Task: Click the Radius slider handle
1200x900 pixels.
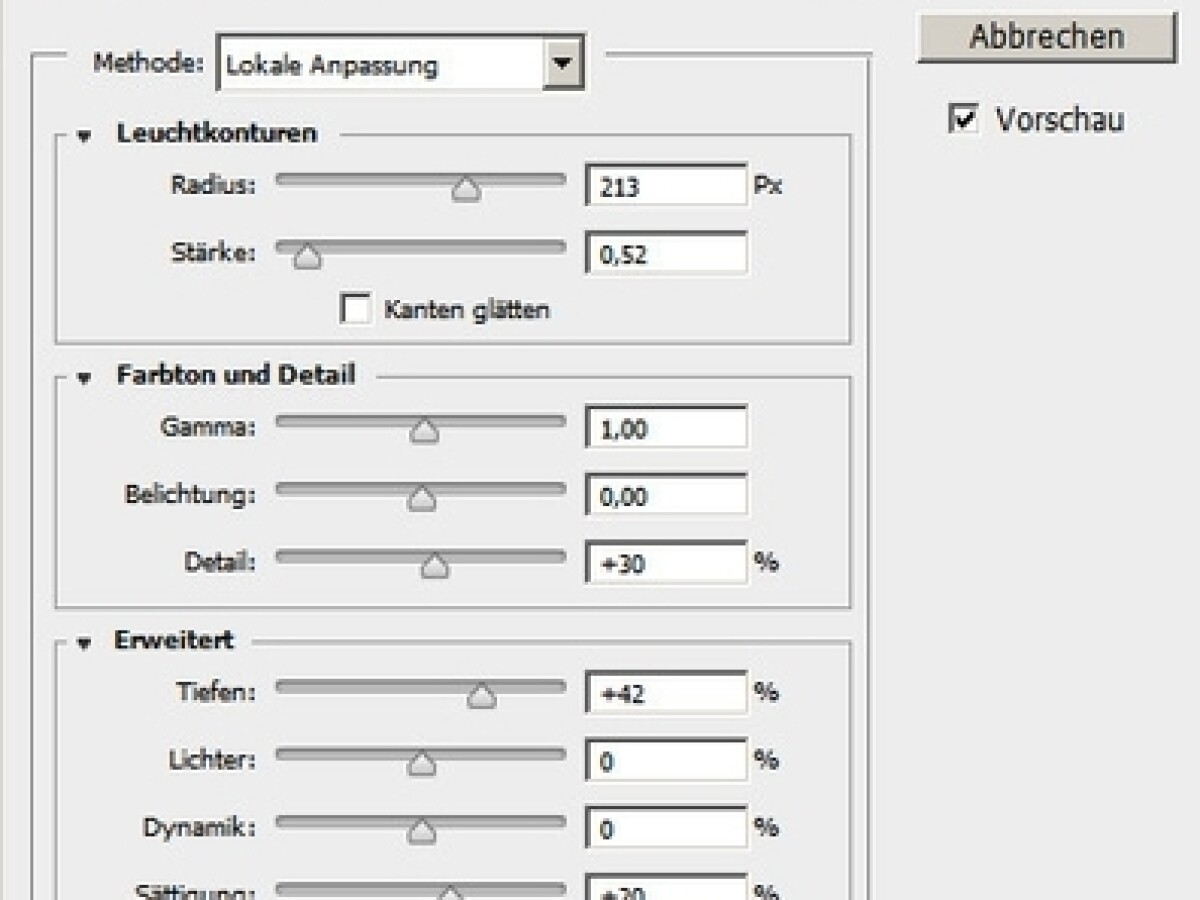Action: click(x=466, y=188)
